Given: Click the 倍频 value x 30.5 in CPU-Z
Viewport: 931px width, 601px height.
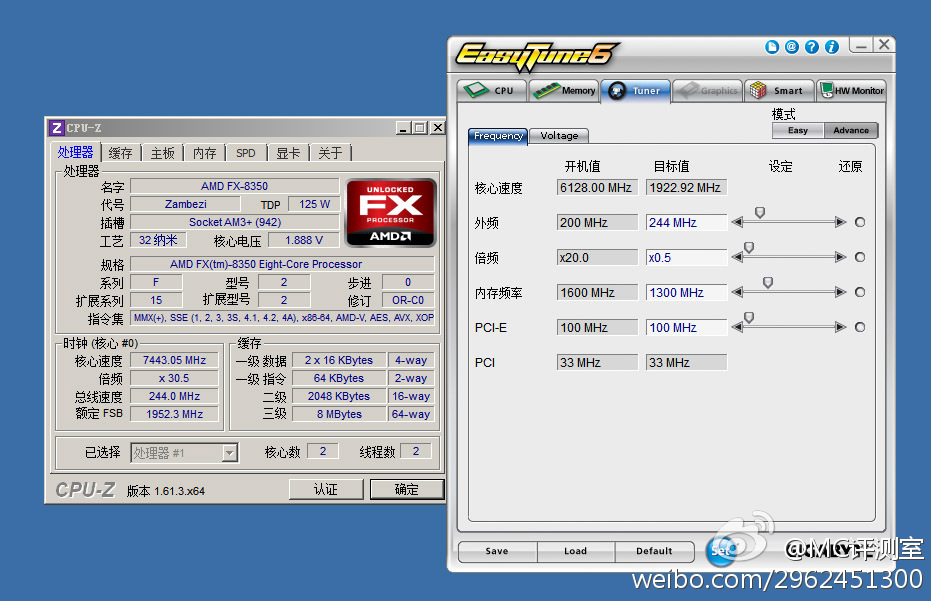Looking at the screenshot, I should pyautogui.click(x=175, y=378).
